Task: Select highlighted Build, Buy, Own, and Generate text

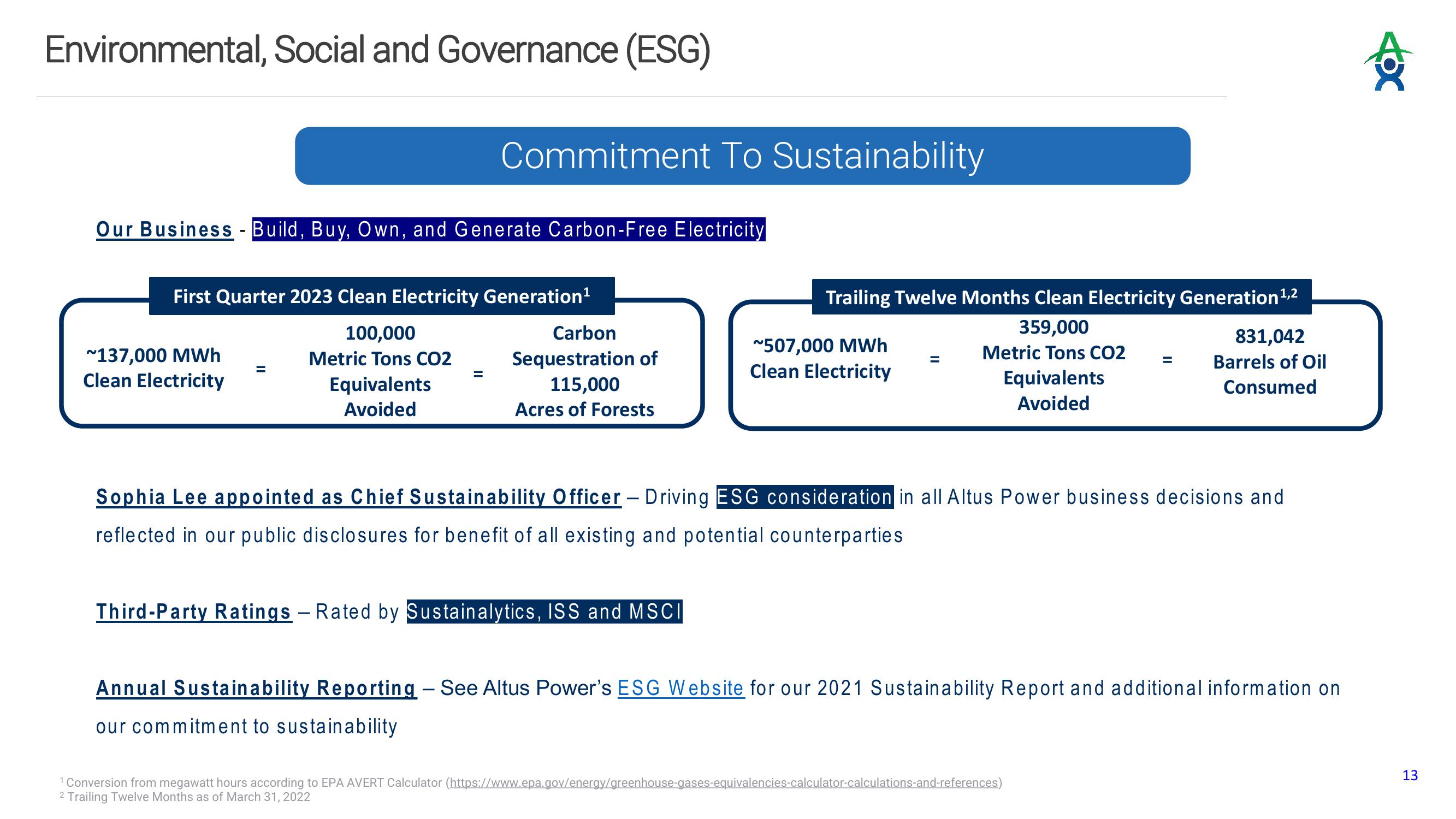Action: (x=508, y=229)
